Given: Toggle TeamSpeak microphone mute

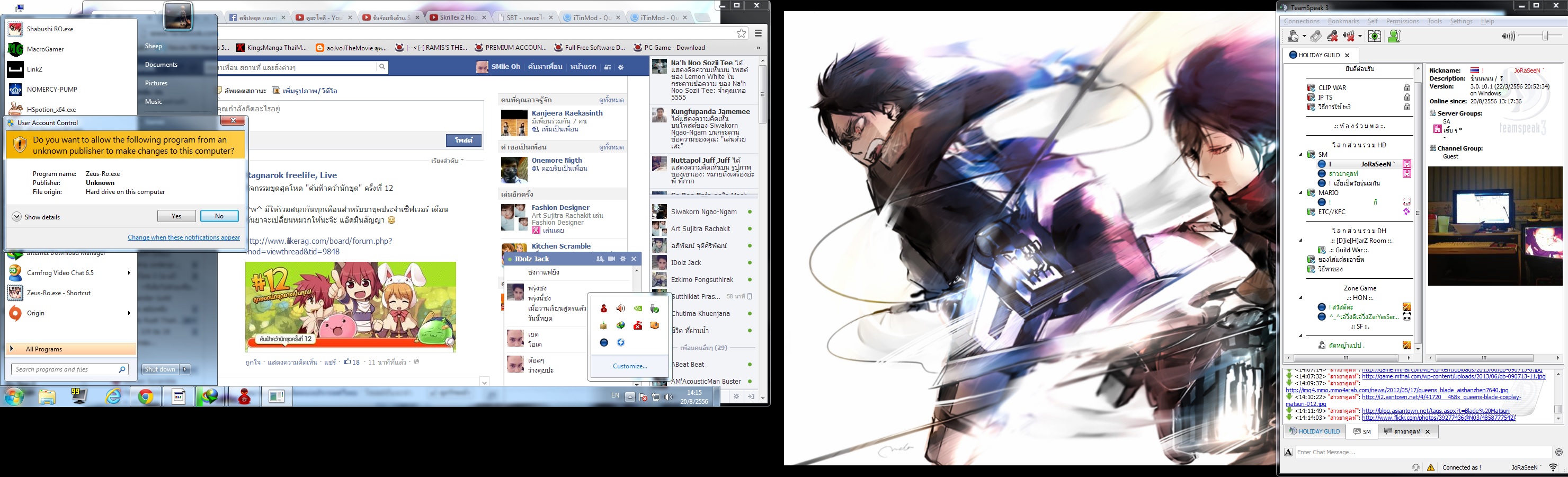Looking at the screenshot, I should coord(1332,37).
